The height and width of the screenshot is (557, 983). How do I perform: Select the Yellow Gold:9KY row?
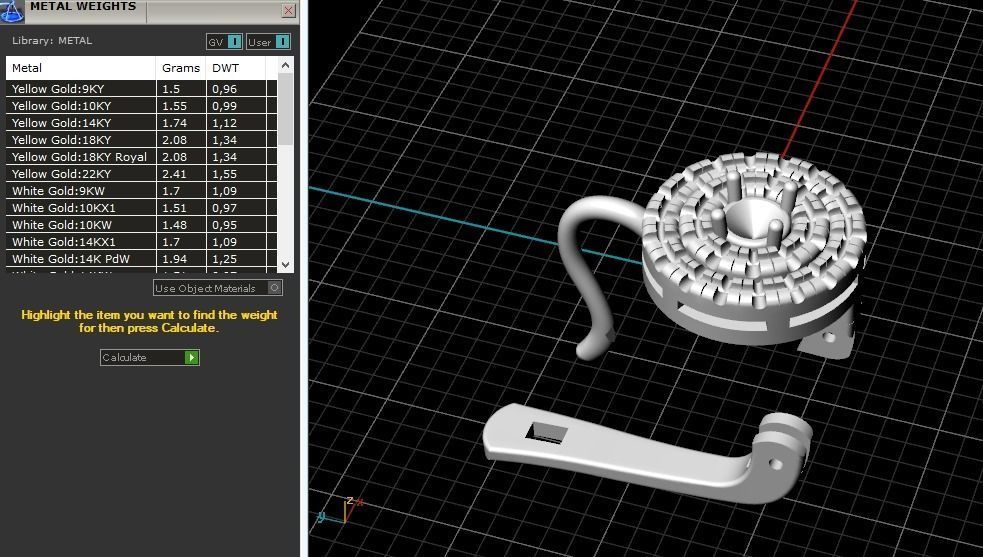(141, 89)
